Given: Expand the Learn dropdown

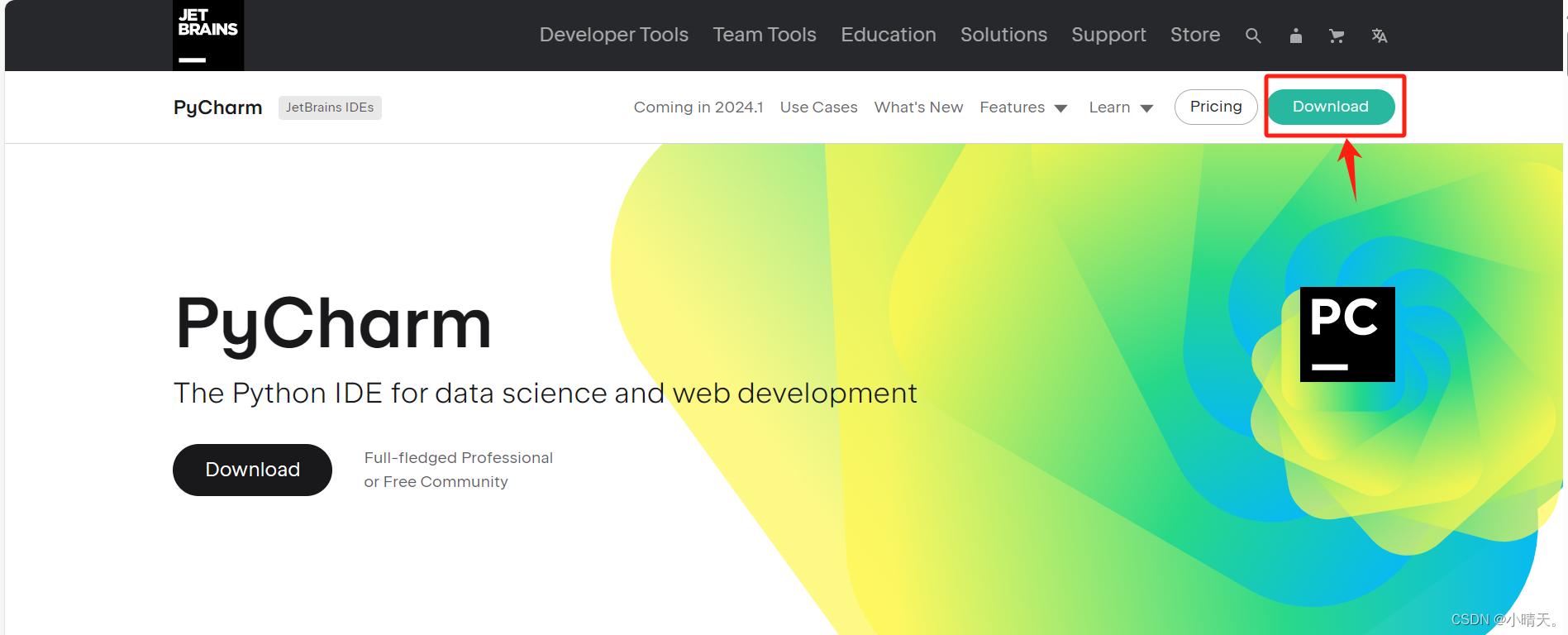Looking at the screenshot, I should 1121,107.
